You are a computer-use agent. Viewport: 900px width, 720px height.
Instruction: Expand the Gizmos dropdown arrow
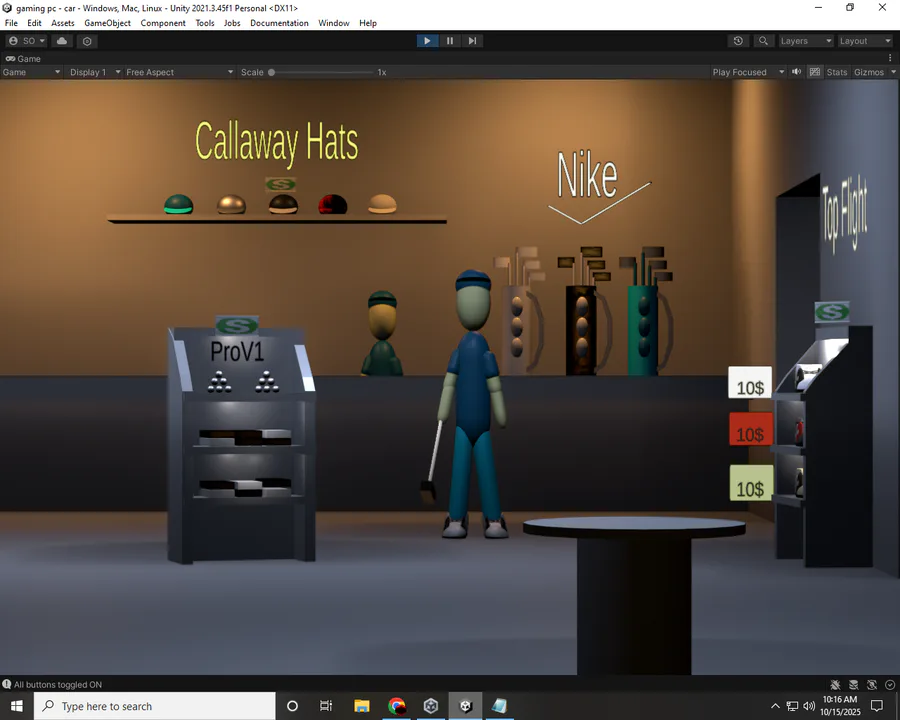click(x=893, y=72)
